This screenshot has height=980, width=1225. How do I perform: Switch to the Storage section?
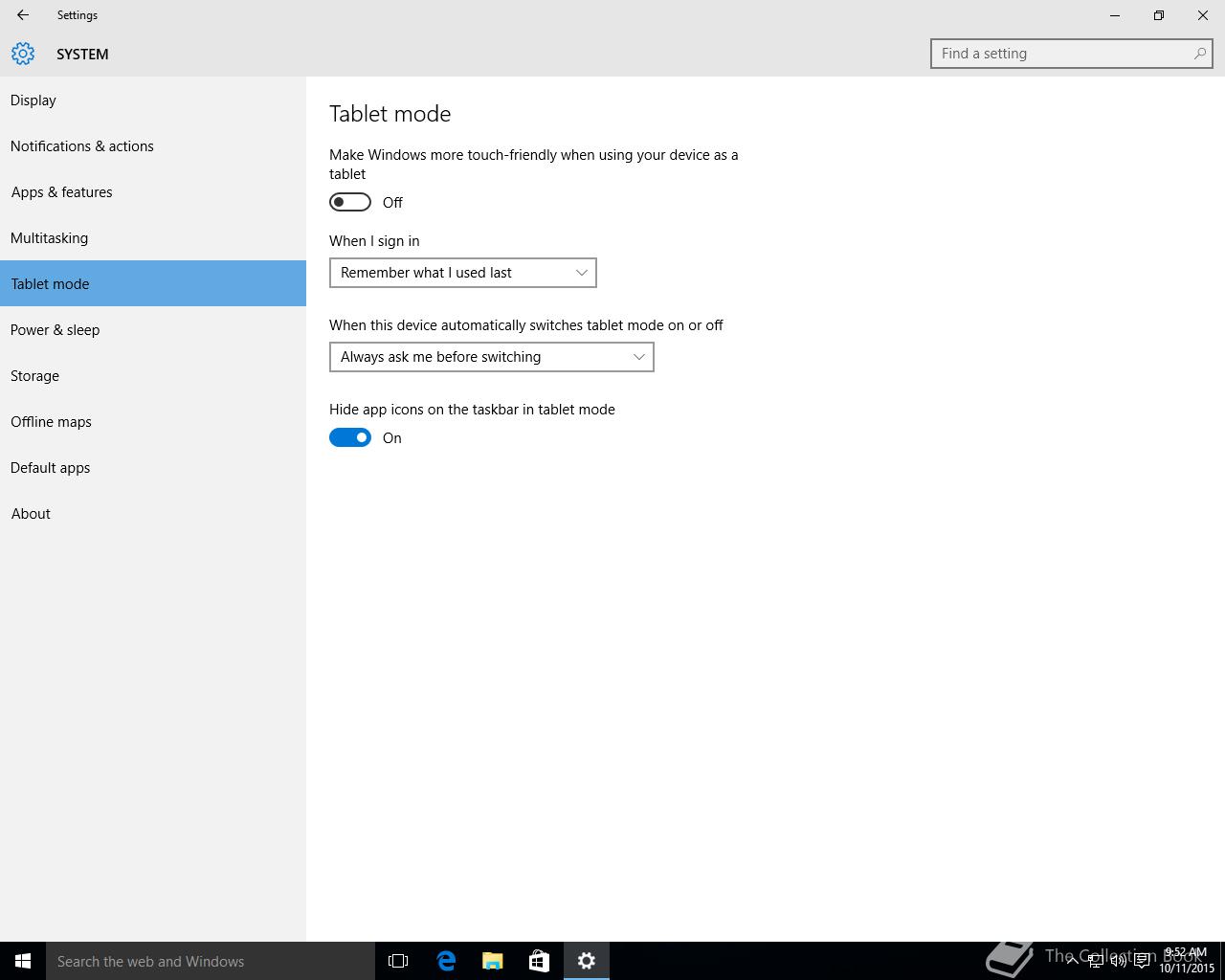pyautogui.click(x=35, y=376)
